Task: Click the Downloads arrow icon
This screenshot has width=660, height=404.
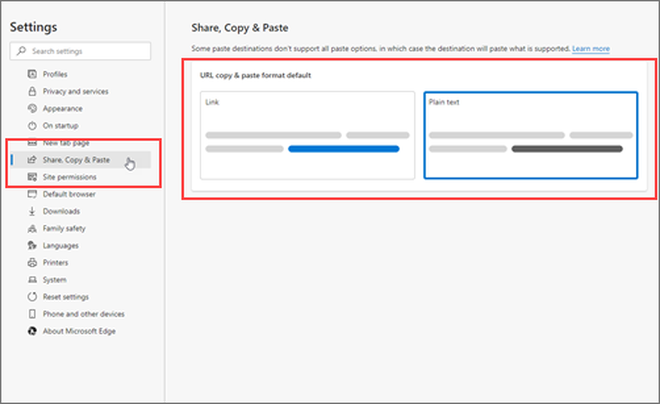Action: pyautogui.click(x=32, y=211)
